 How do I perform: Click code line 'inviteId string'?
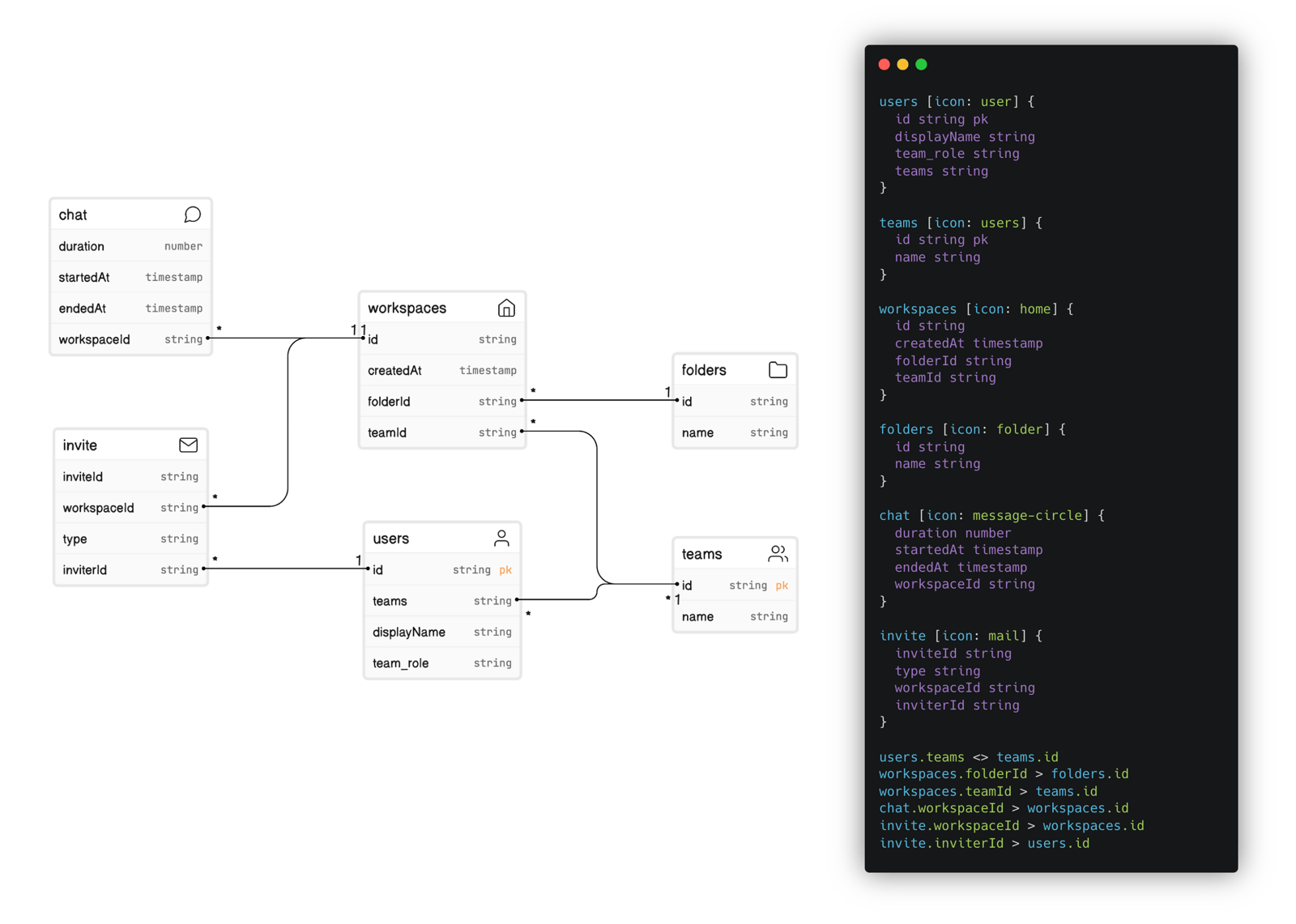(953, 654)
